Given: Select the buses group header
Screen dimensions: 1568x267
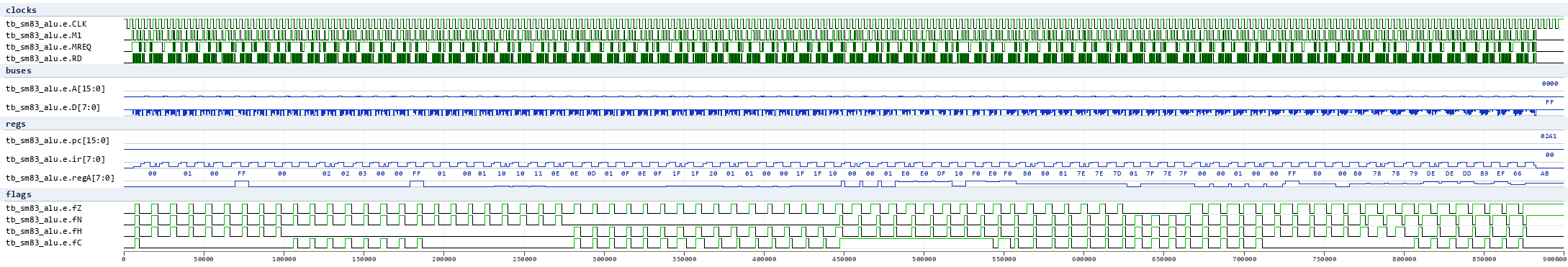Looking at the screenshot, I should coord(19,71).
